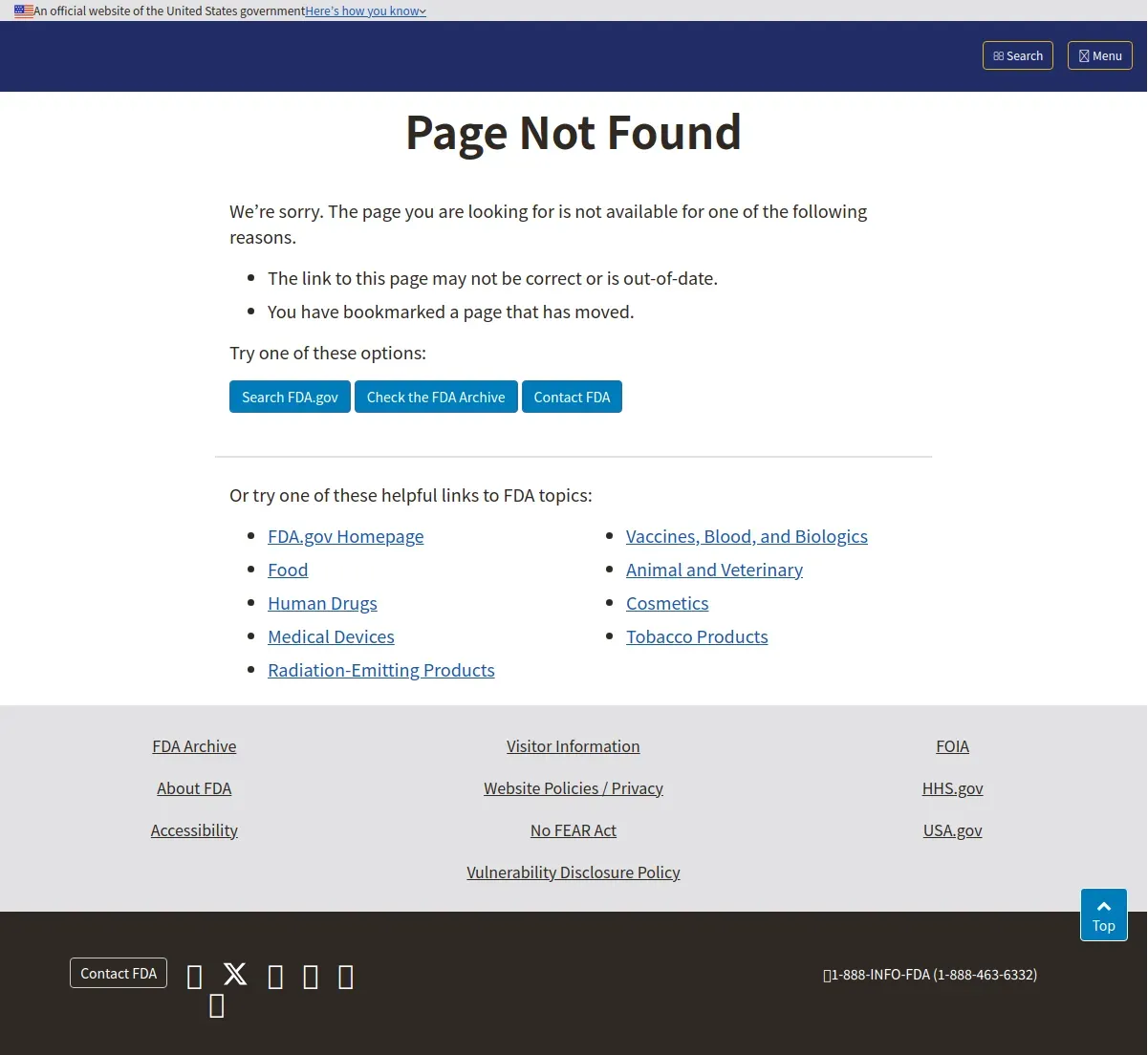Click the Accessibility footer link

tap(194, 830)
